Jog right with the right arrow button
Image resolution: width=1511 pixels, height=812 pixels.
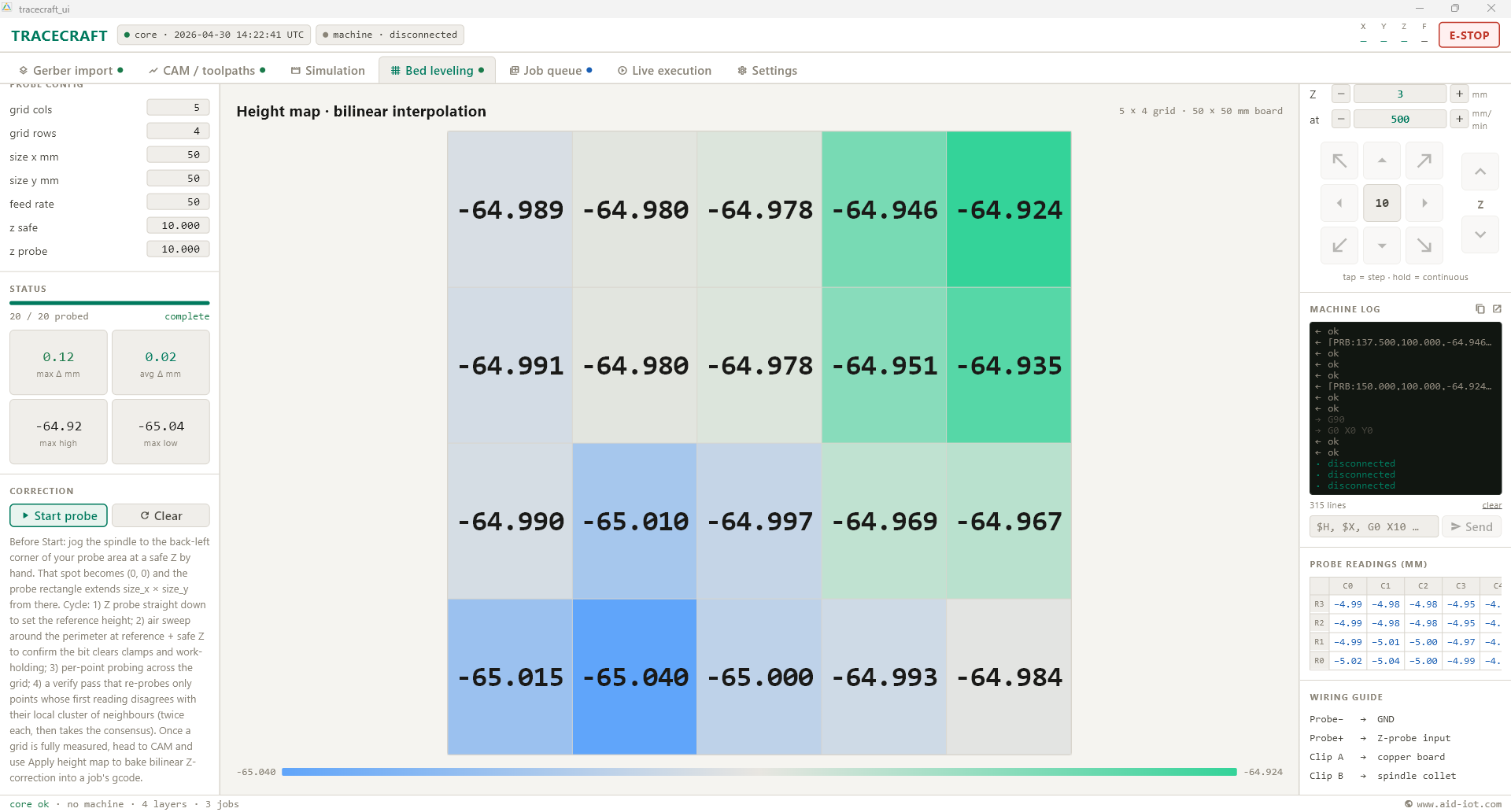click(x=1424, y=203)
